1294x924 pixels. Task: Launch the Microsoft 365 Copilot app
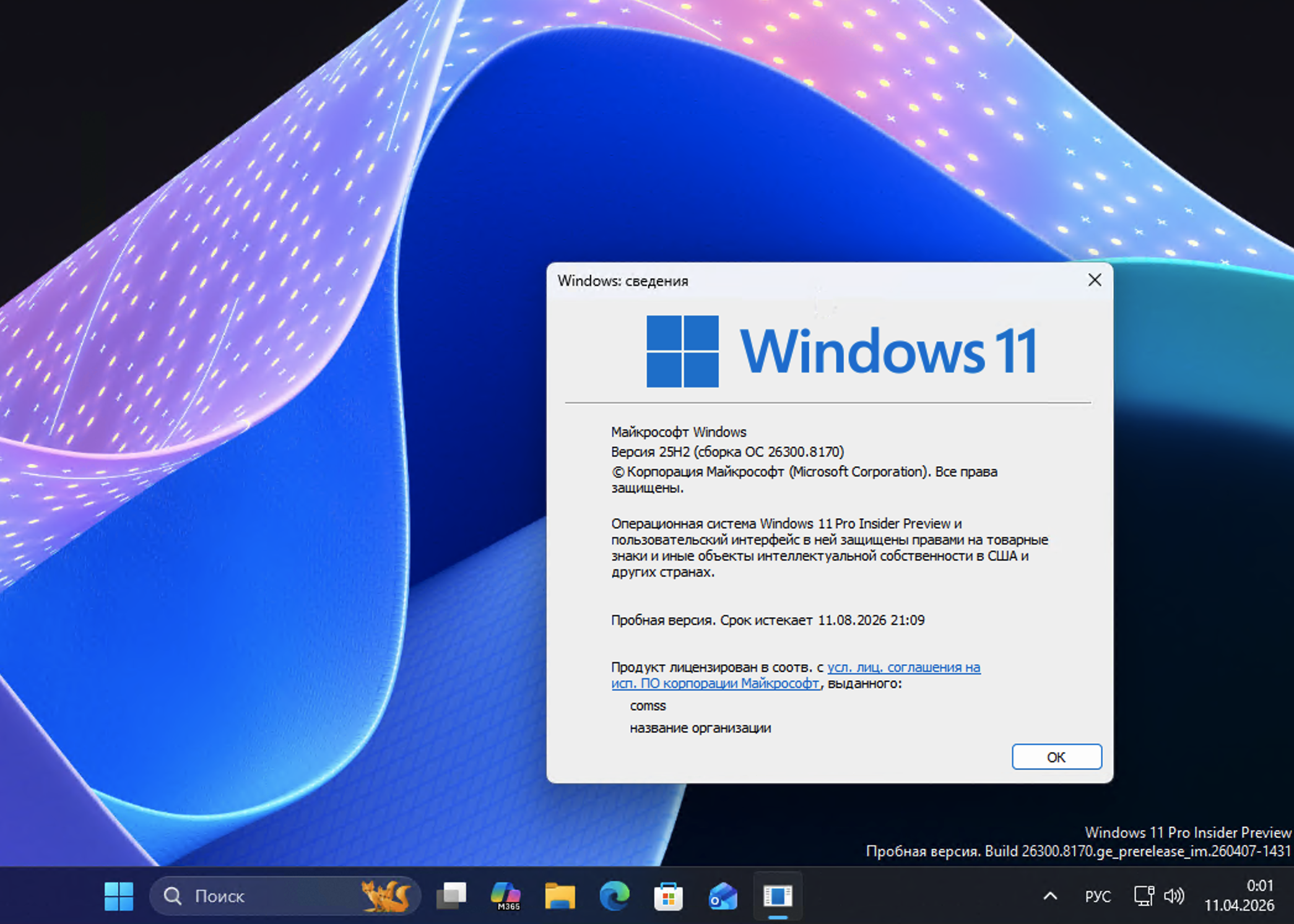(506, 896)
